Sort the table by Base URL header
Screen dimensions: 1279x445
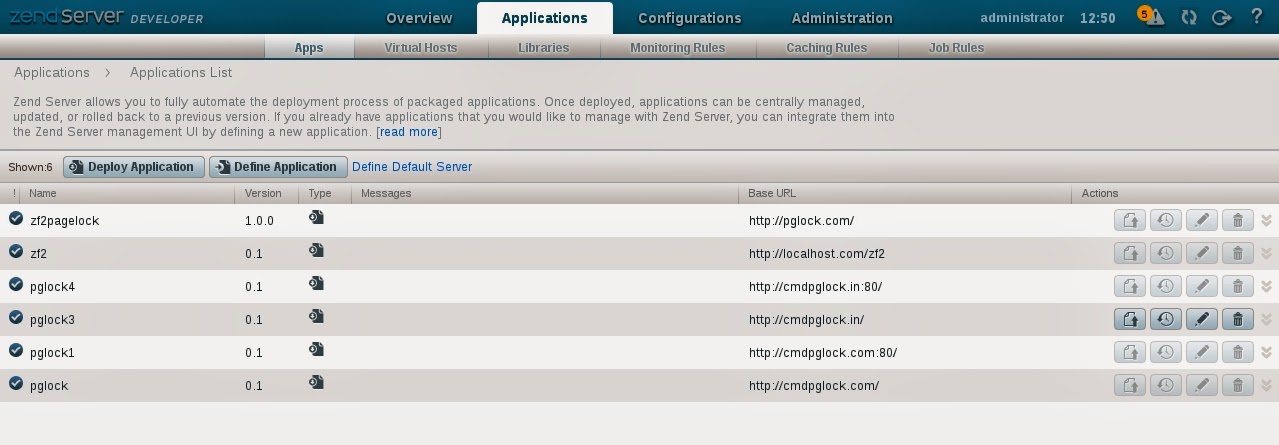[x=772, y=193]
